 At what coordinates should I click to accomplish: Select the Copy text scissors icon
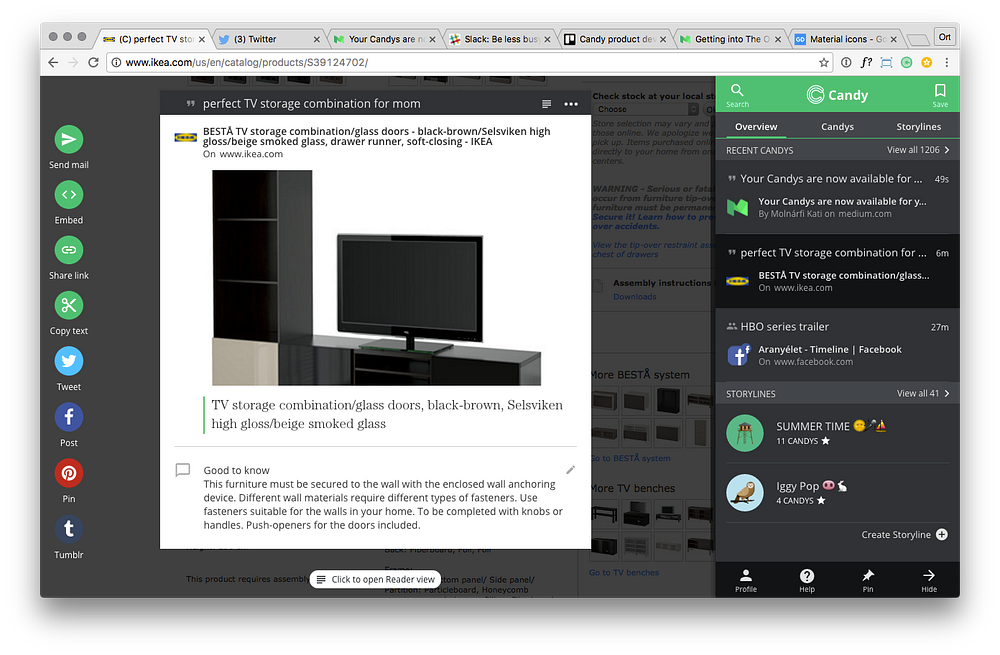[x=69, y=305]
